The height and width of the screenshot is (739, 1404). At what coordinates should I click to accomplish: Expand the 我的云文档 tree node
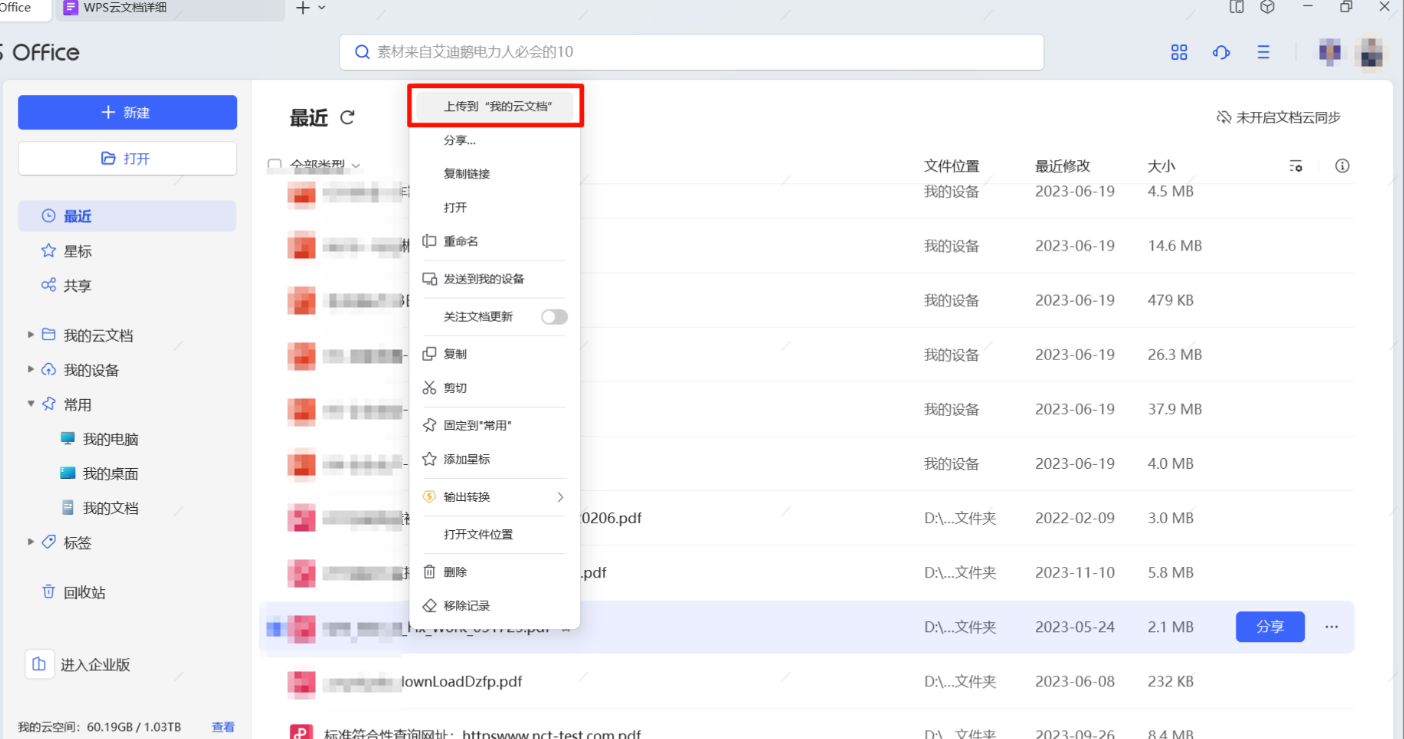pyautogui.click(x=31, y=335)
